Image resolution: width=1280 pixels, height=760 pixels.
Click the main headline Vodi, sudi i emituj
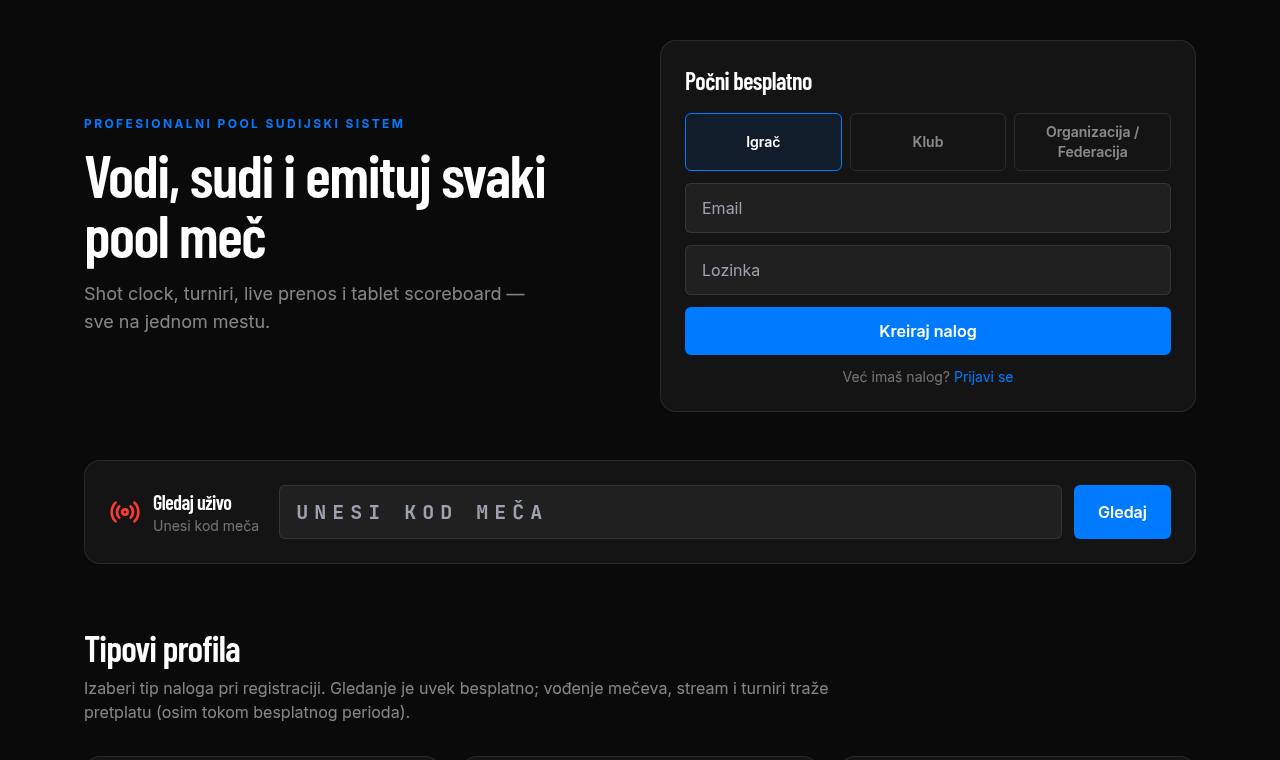pos(315,206)
